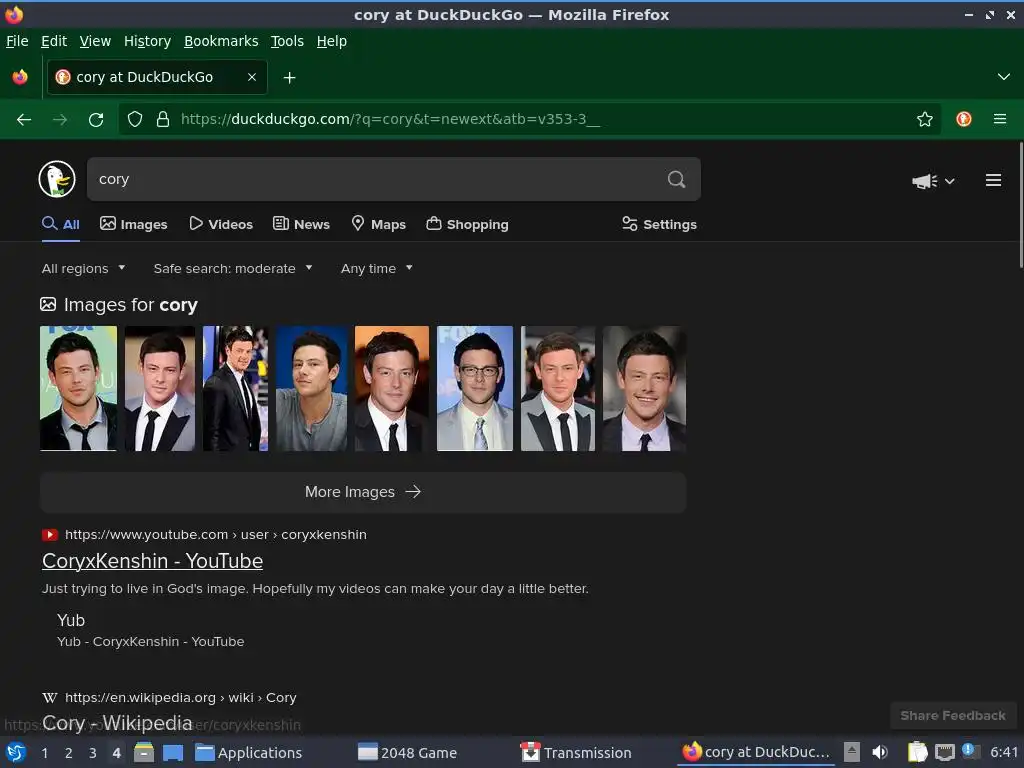This screenshot has width=1024, height=768.
Task: Open the search Settings option
Action: pyautogui.click(x=659, y=224)
